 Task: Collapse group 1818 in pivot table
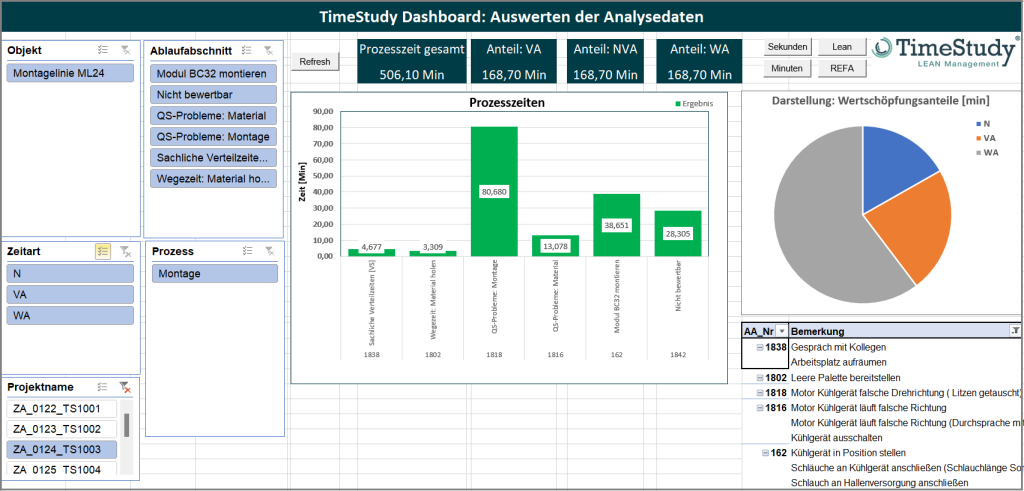760,392
